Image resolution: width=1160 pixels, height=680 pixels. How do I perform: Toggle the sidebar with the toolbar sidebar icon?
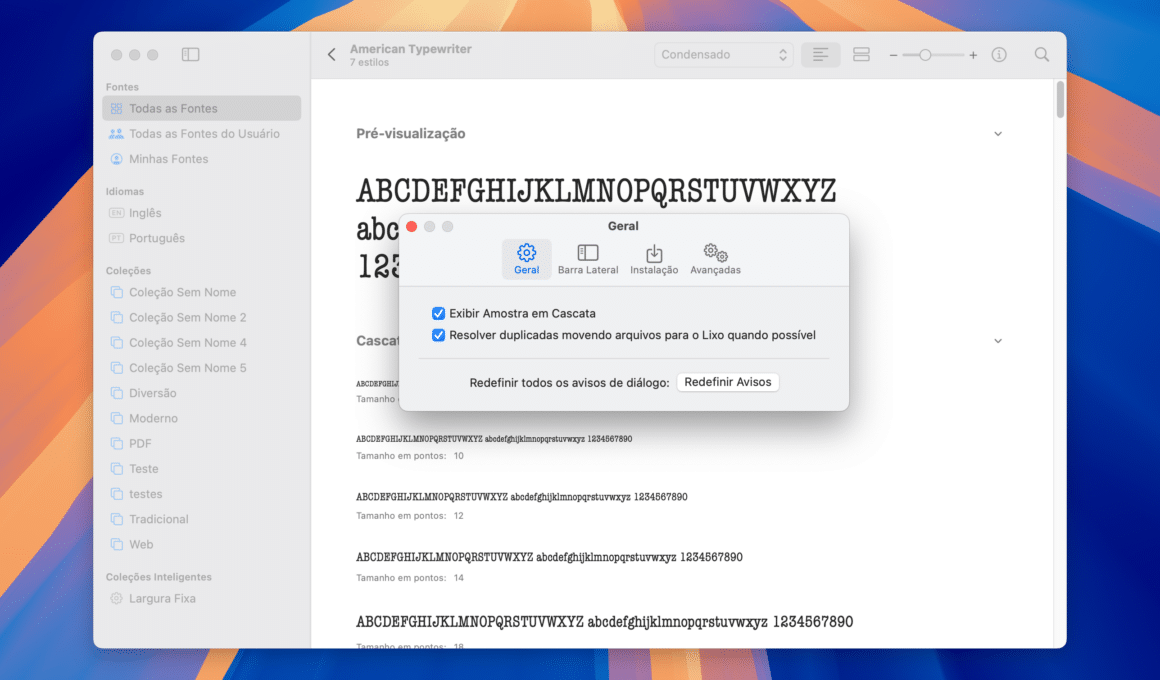[190, 54]
